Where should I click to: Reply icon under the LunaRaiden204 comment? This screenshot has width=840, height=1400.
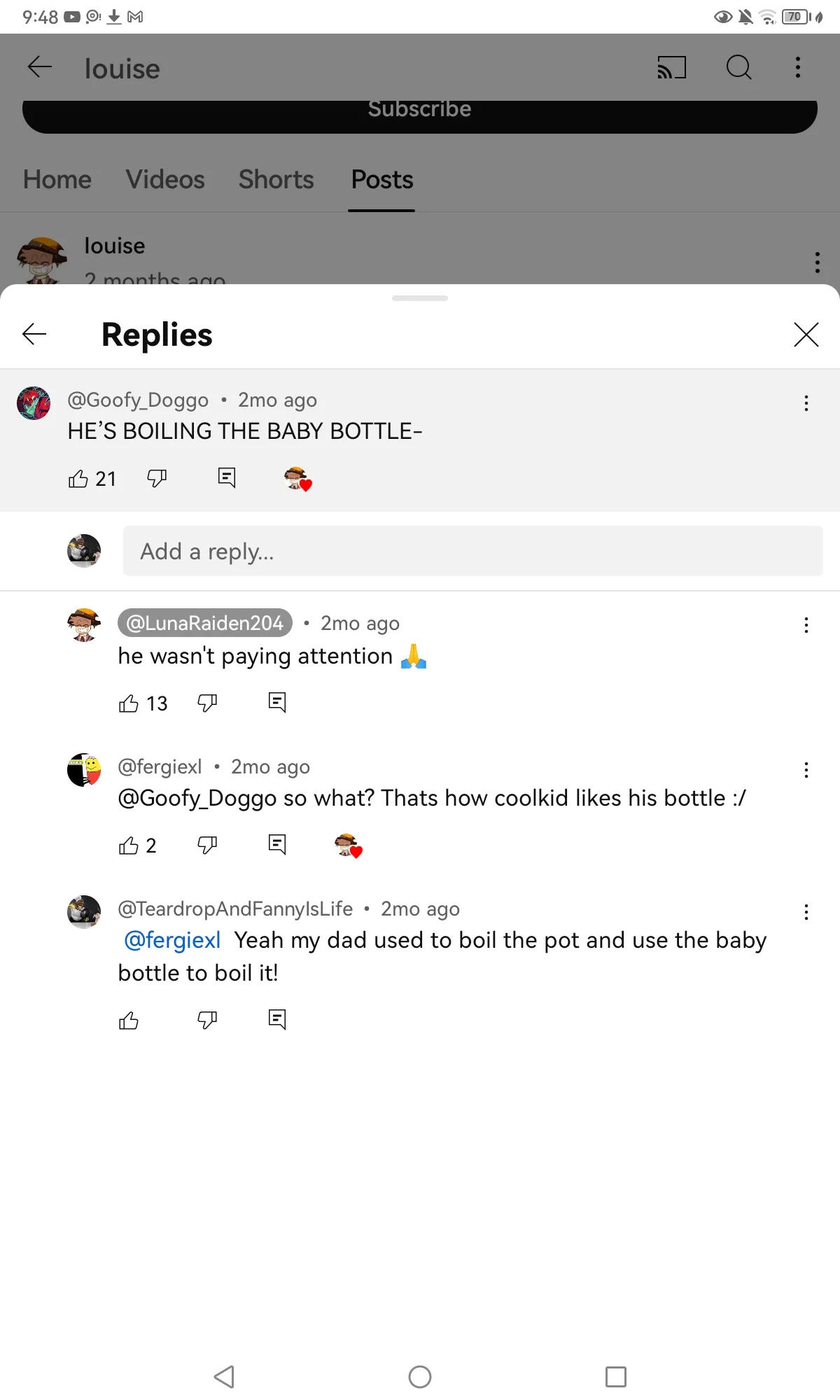pyautogui.click(x=277, y=702)
